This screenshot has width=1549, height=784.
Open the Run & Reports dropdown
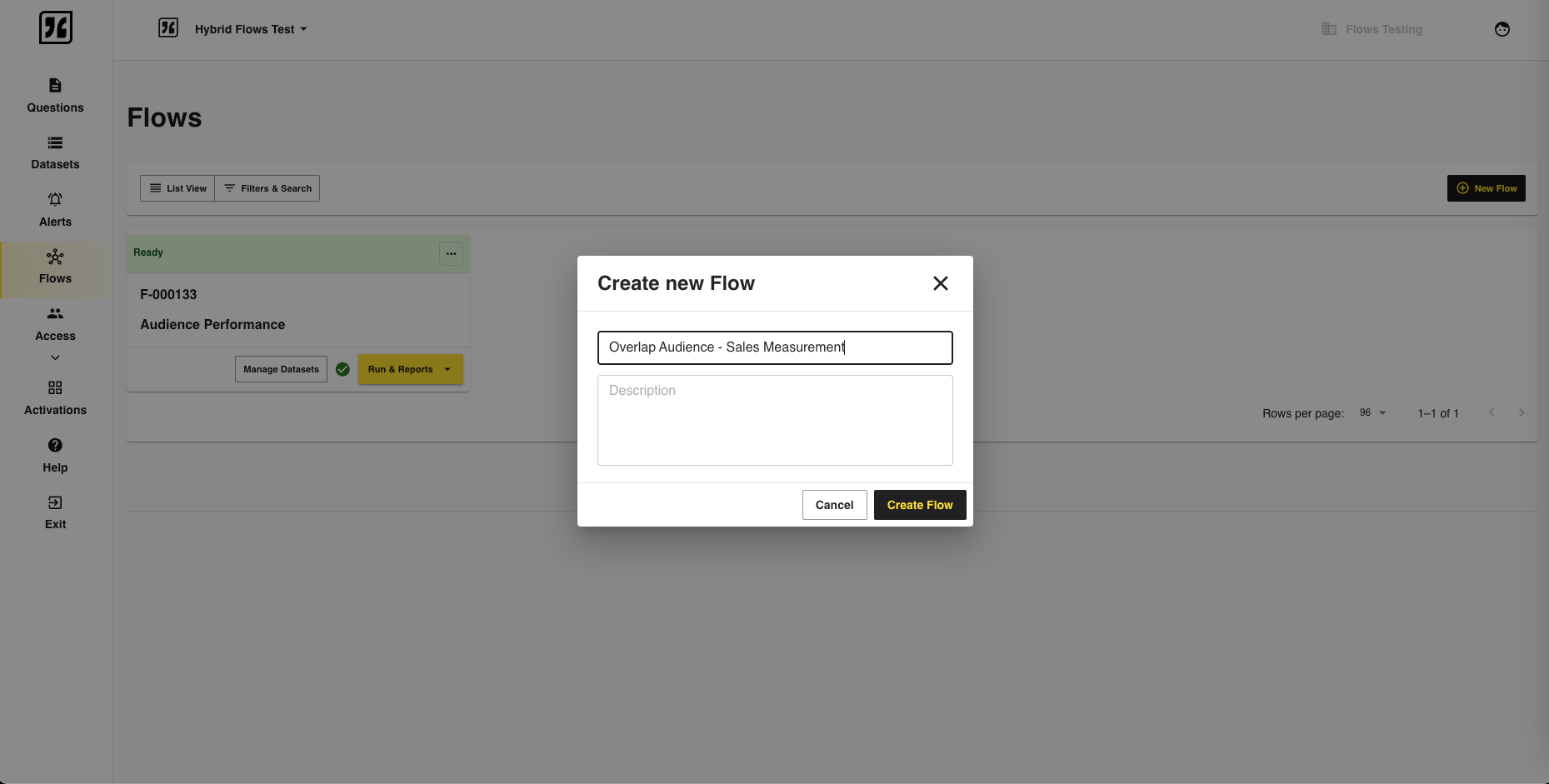[411, 369]
